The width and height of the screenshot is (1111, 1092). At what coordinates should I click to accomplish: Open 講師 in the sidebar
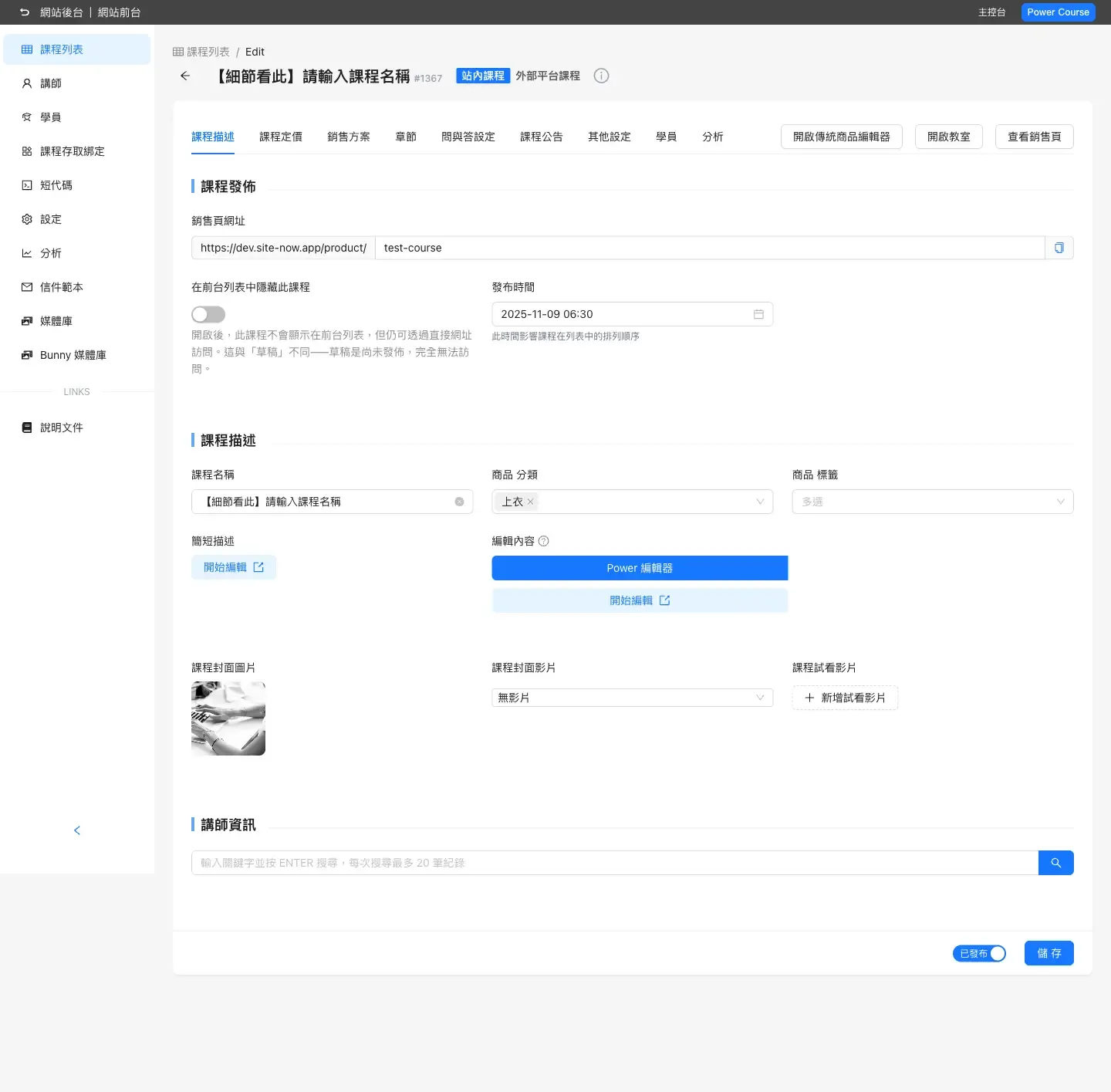(77, 83)
